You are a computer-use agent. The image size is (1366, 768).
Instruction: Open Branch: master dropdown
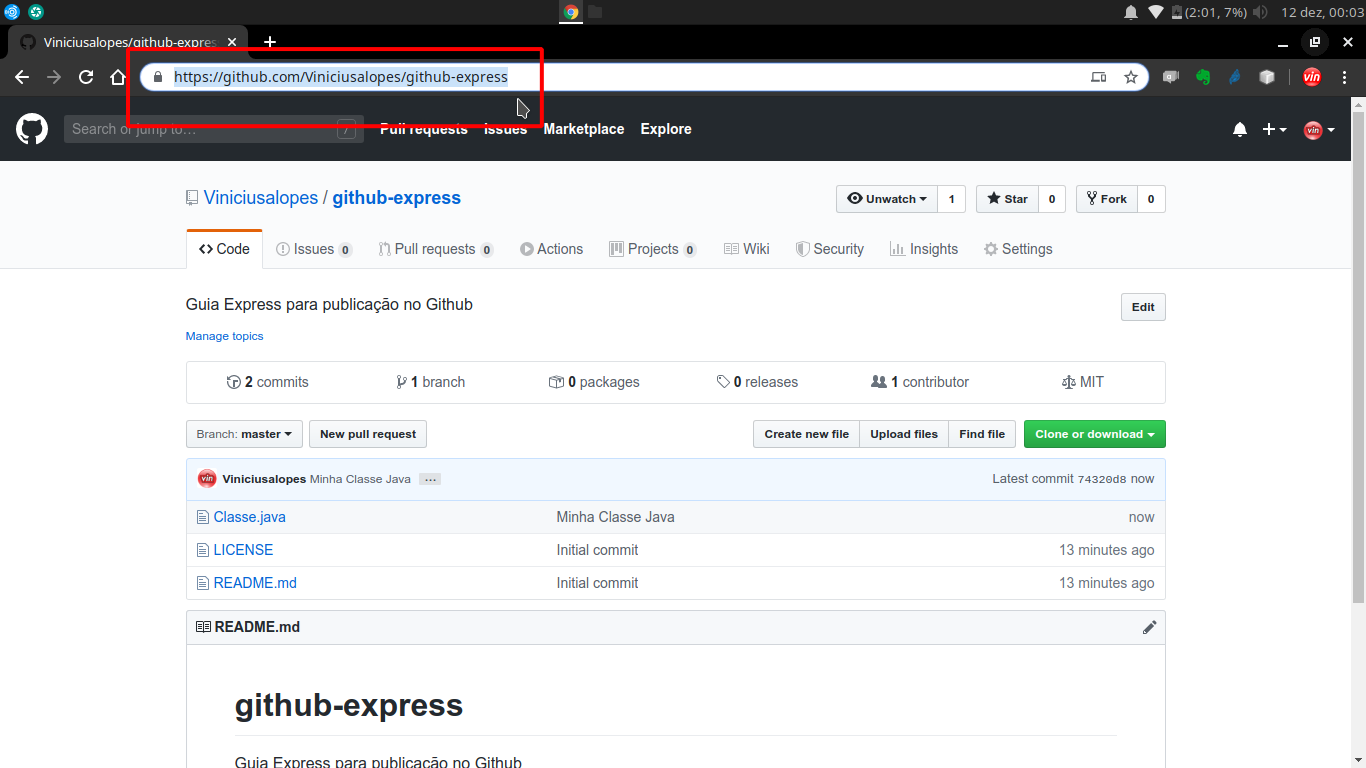coord(244,434)
